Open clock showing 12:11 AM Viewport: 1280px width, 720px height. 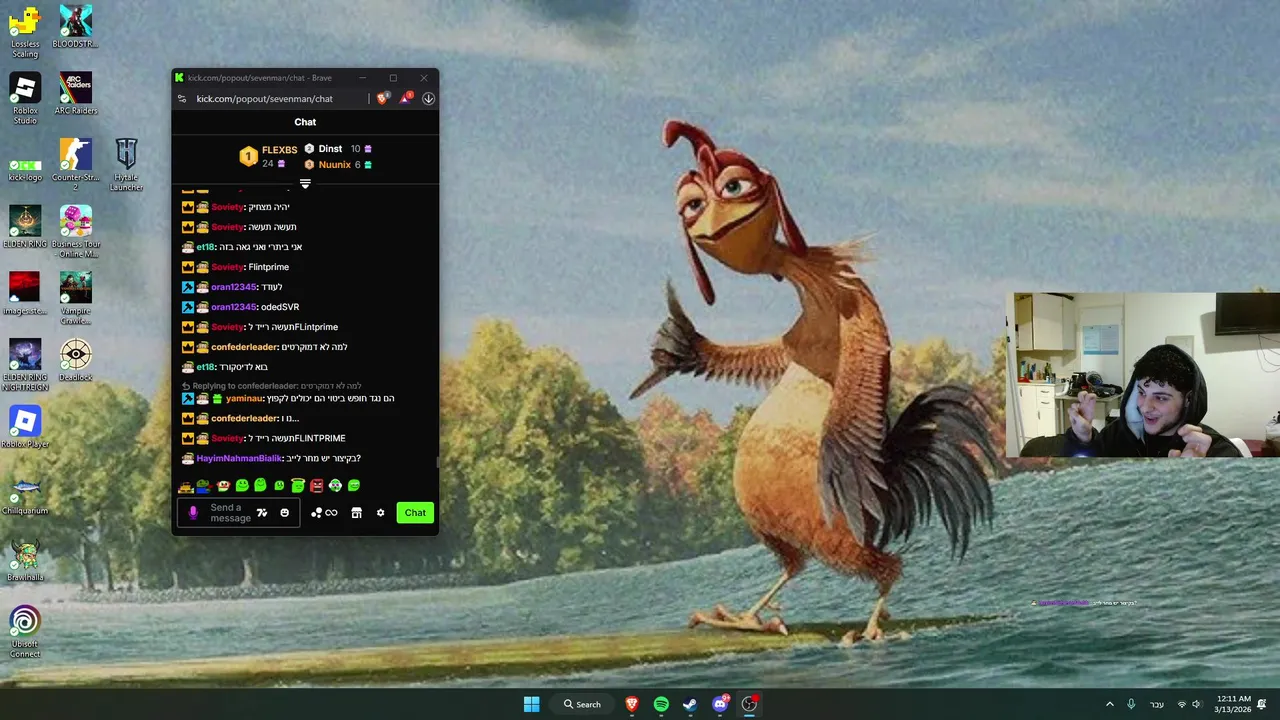coord(1233,704)
